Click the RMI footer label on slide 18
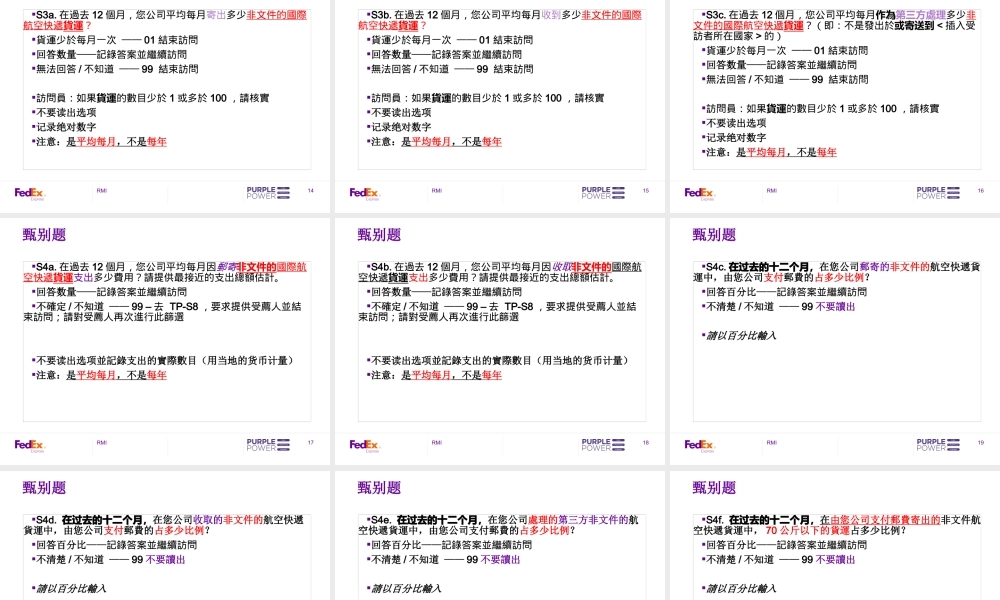The image size is (1000, 600). point(437,443)
